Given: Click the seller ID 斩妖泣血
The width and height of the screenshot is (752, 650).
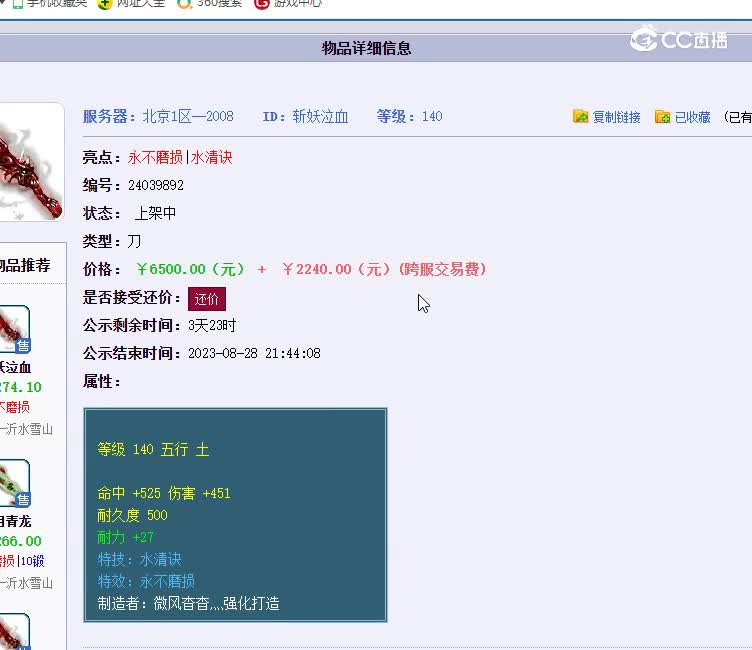Looking at the screenshot, I should coord(320,116).
